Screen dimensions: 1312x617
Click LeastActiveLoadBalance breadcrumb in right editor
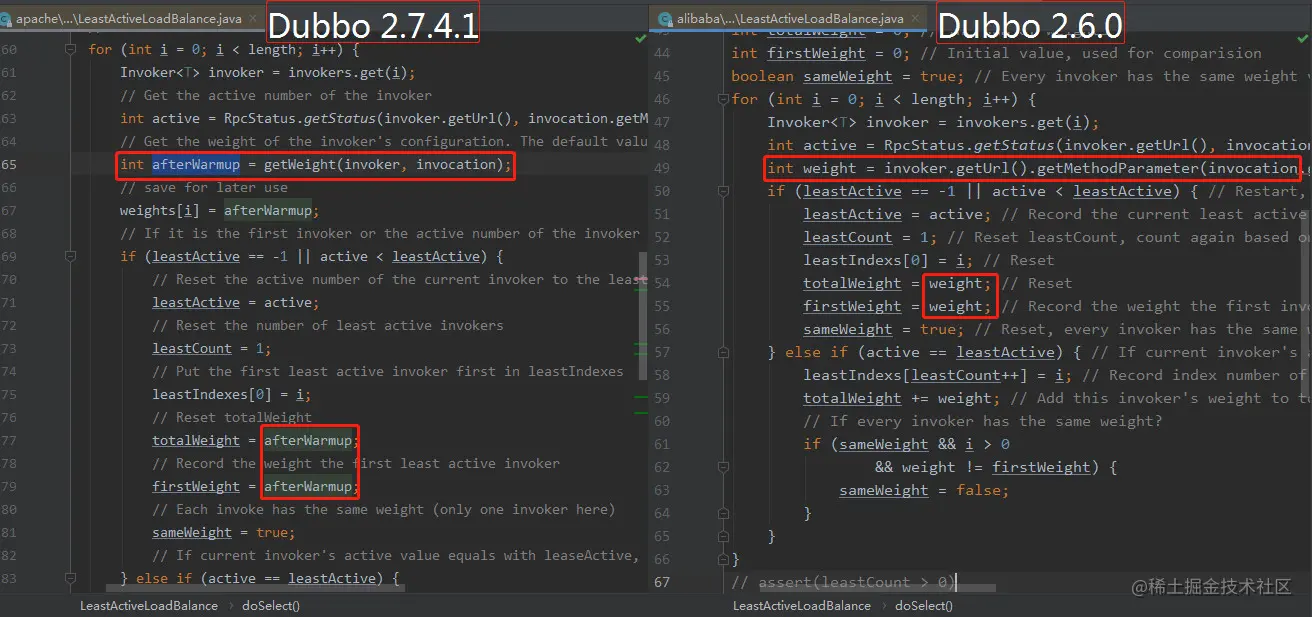[x=802, y=605]
